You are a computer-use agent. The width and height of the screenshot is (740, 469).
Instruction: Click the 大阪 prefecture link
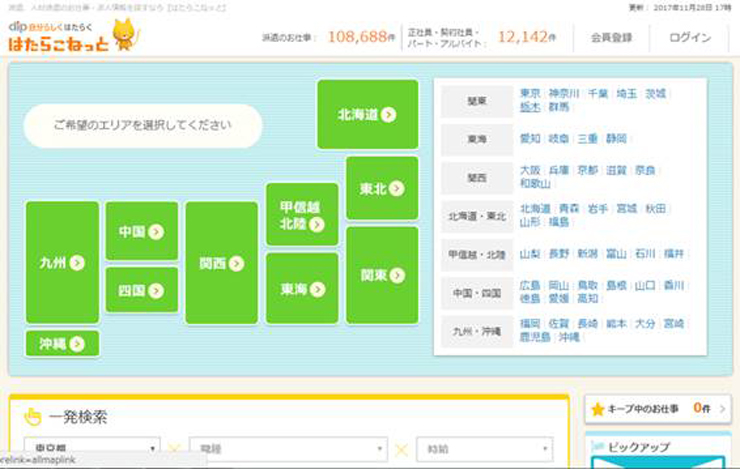tap(529, 171)
